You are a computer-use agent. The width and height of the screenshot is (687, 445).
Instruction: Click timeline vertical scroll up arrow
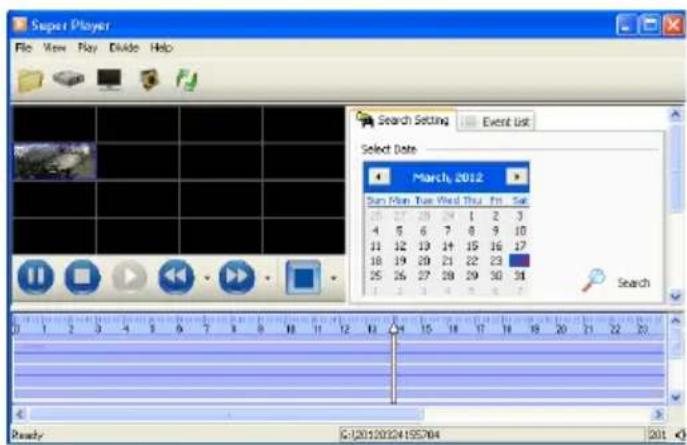pyautogui.click(x=675, y=321)
